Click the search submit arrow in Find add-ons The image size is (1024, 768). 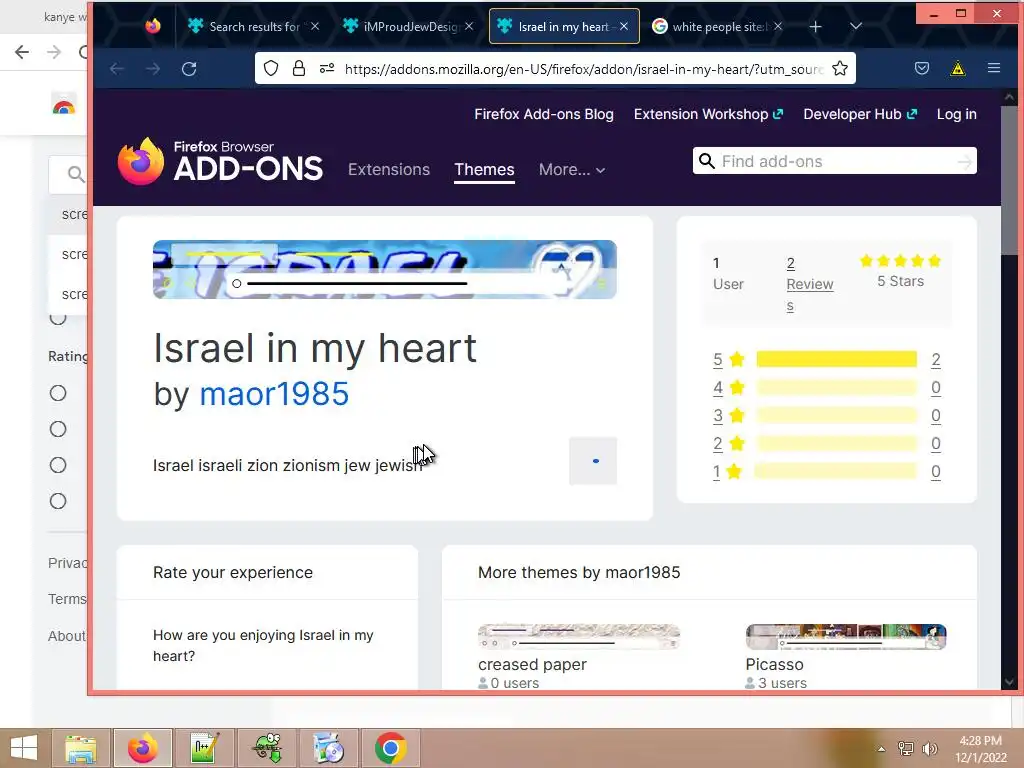[x=964, y=161]
